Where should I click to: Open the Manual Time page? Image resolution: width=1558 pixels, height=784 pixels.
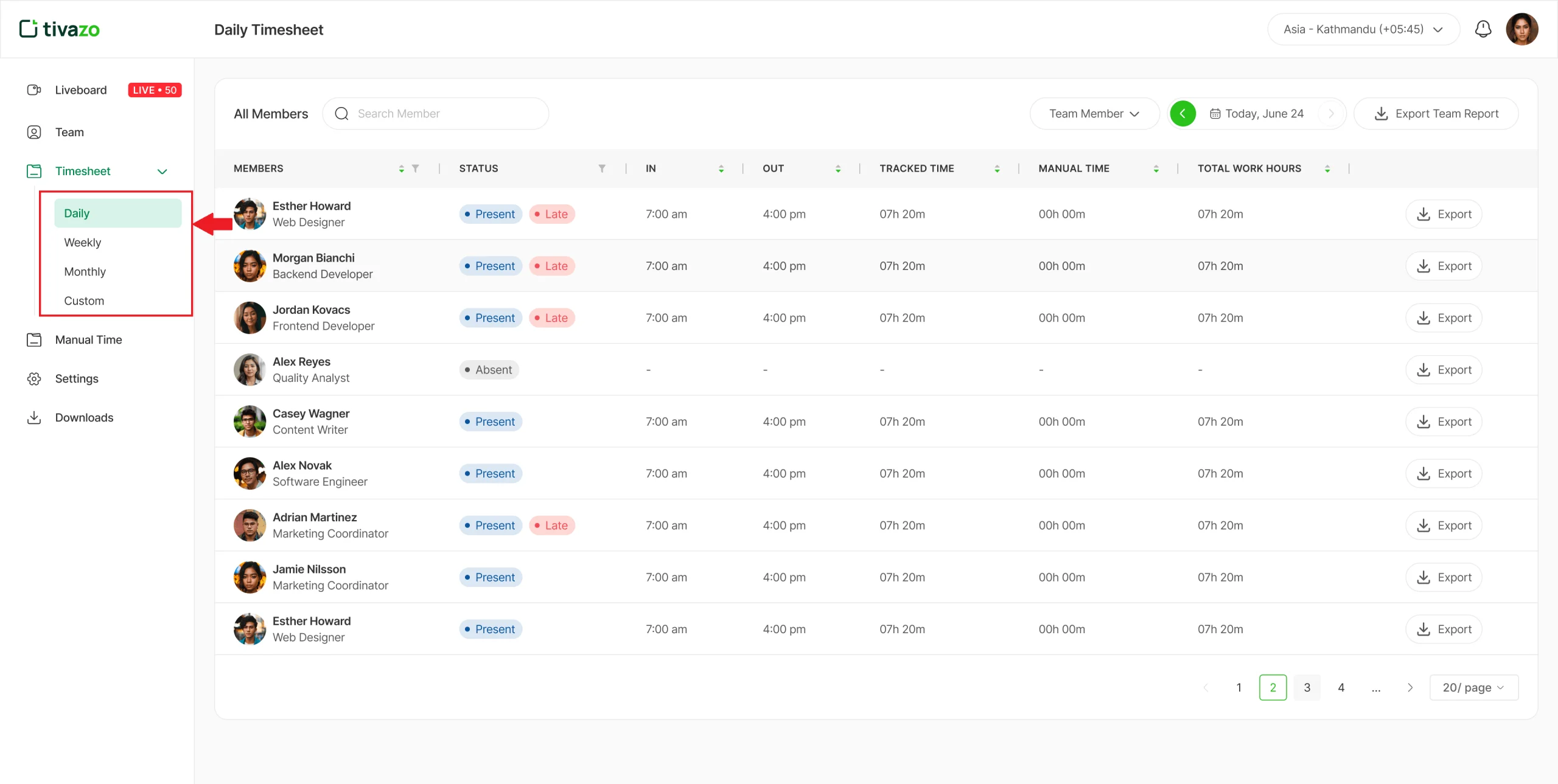[x=88, y=340]
